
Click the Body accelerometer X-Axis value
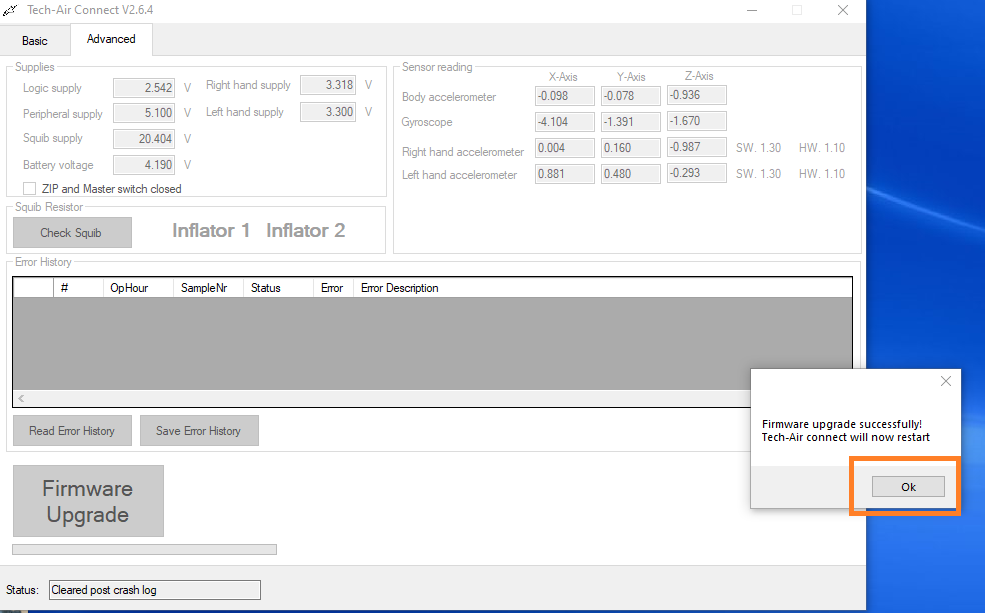point(565,96)
